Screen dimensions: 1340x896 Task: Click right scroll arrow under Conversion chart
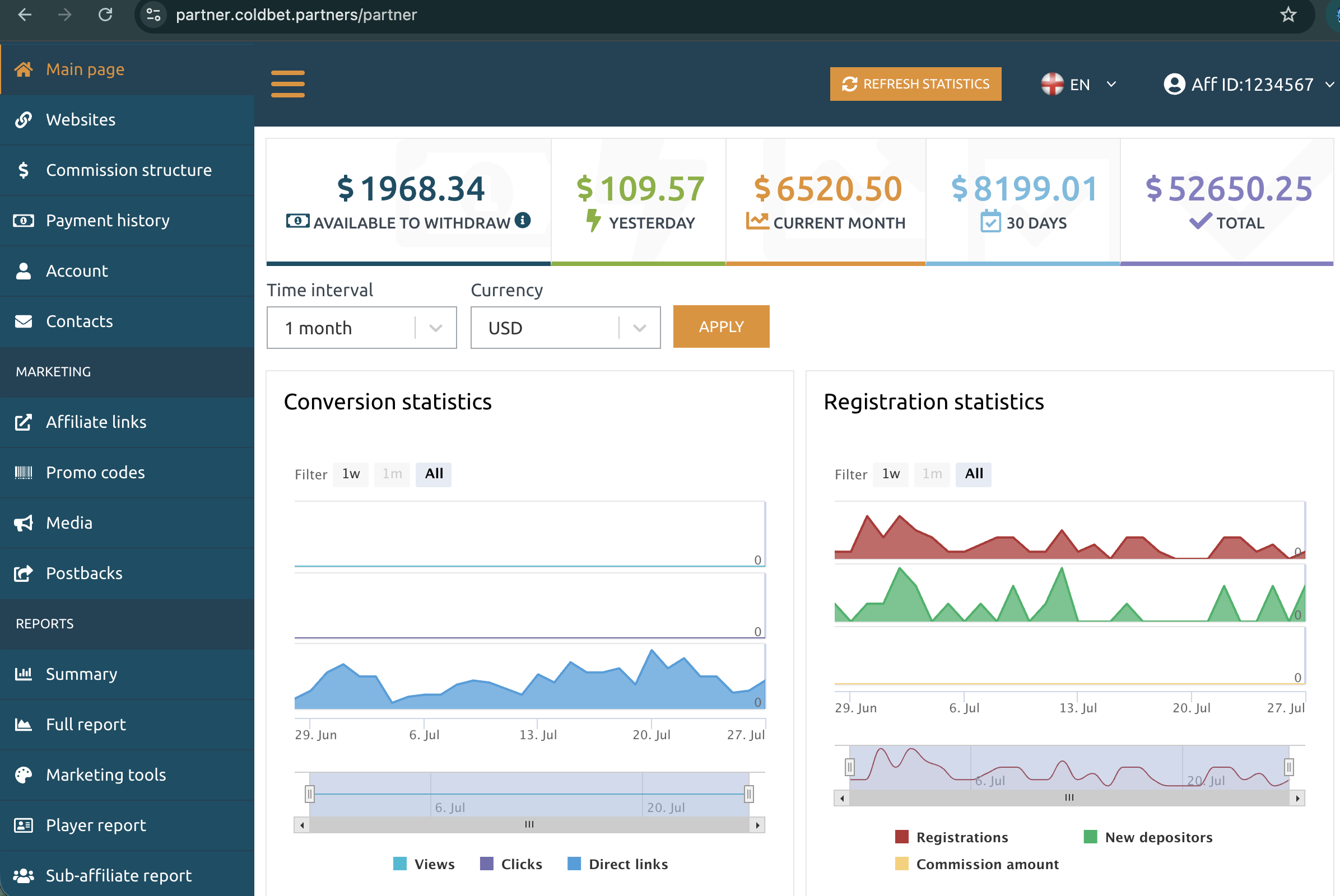click(757, 824)
